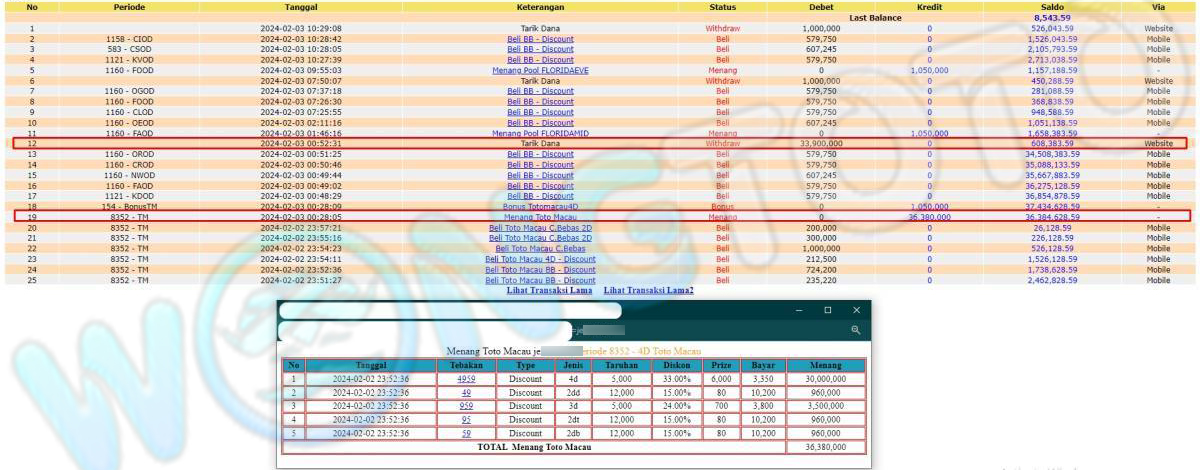Image resolution: width=1200 pixels, height=470 pixels.
Task: Click Beli Toto Macau C.Bebas 2D in row 20
Action: pyautogui.click(x=540, y=228)
